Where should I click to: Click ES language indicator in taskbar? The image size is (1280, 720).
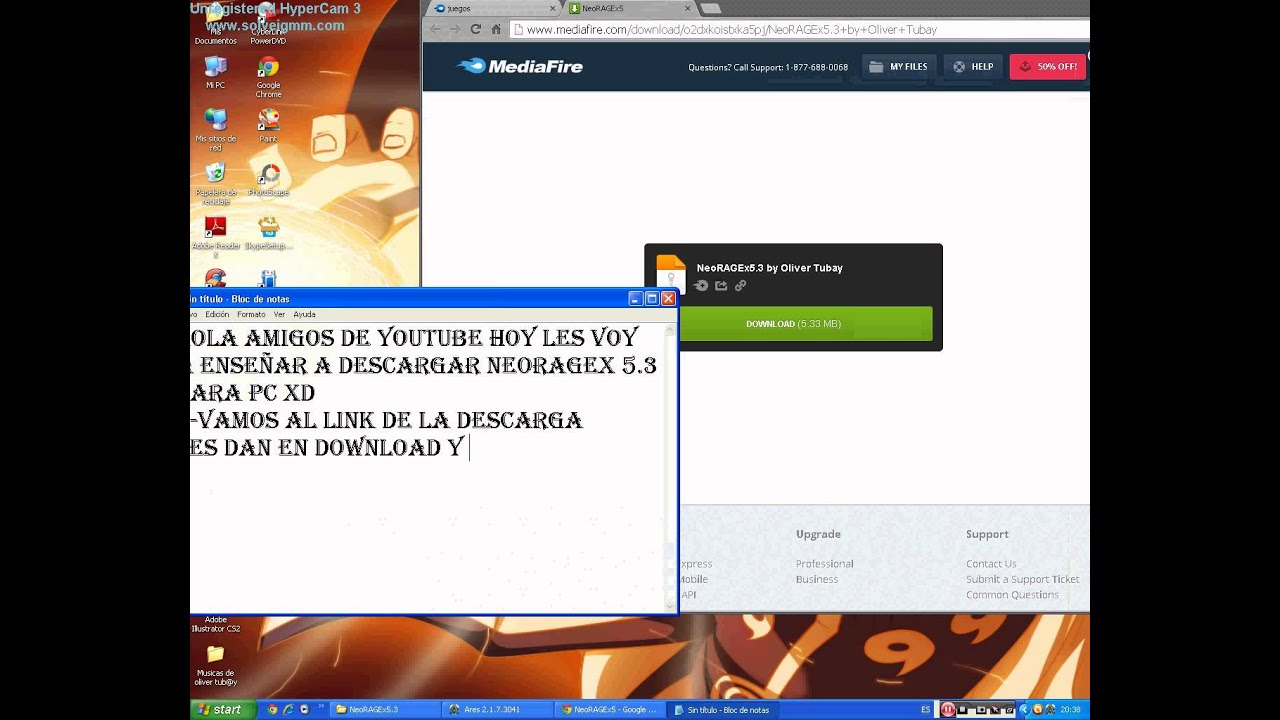925,709
